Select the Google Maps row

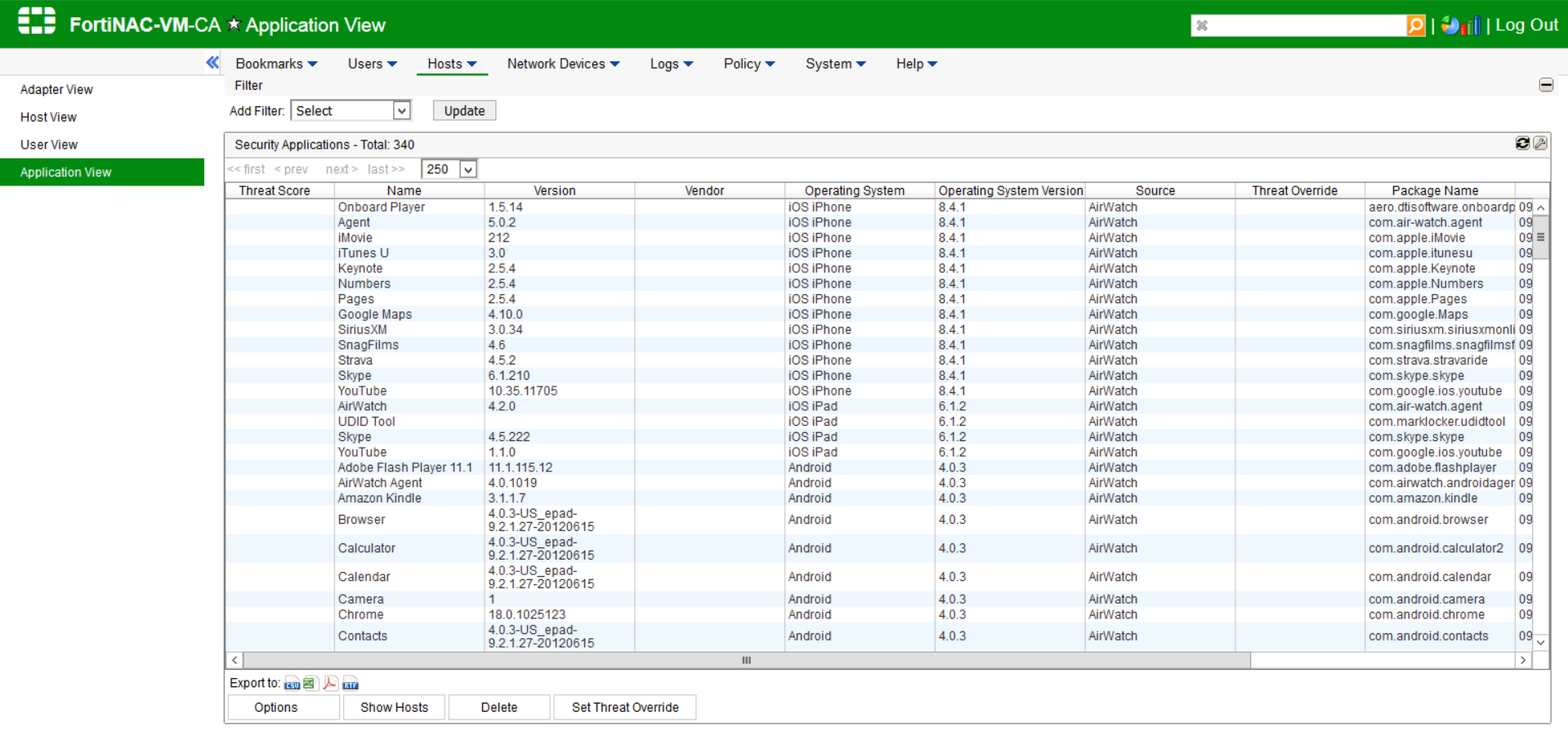pyautogui.click(x=879, y=315)
